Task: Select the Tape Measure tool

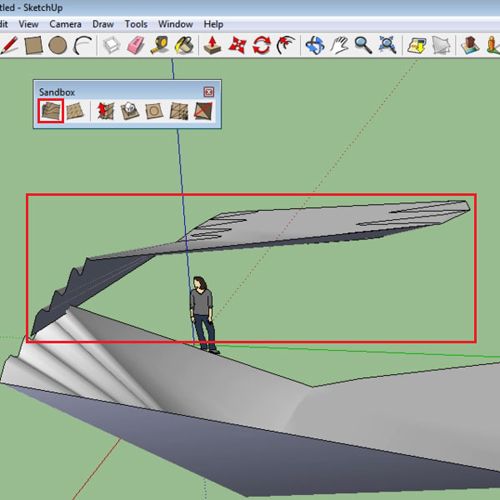Action: (160, 45)
